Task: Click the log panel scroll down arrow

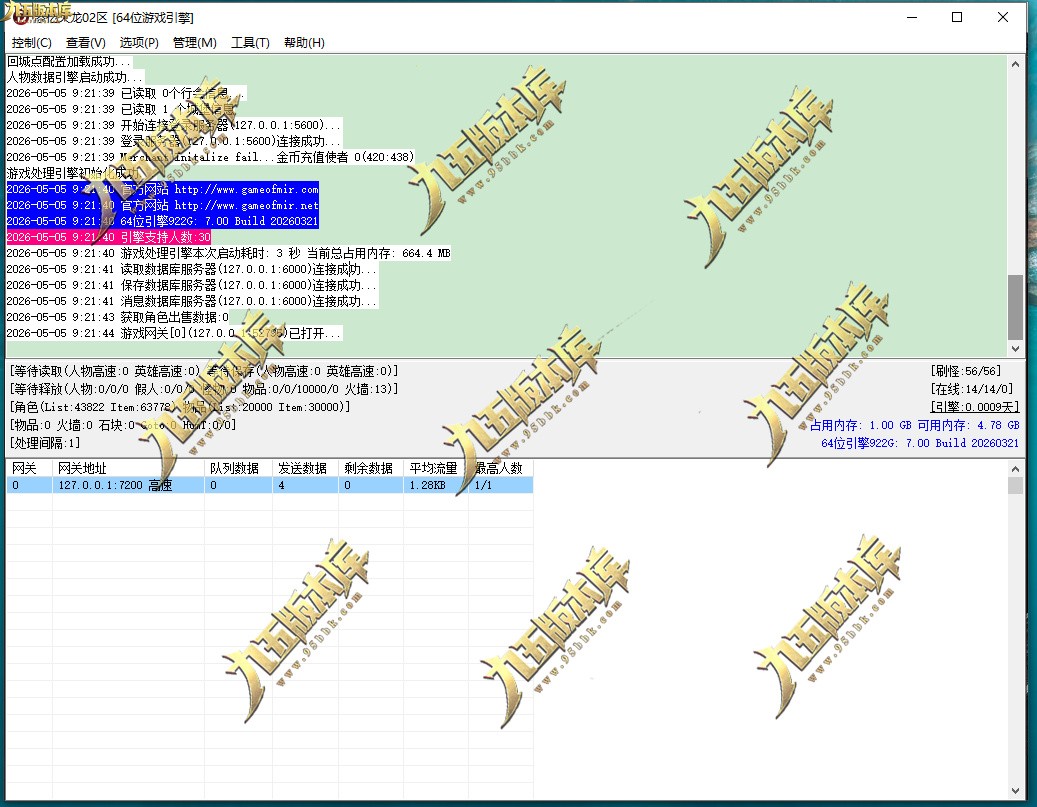Action: (1015, 349)
